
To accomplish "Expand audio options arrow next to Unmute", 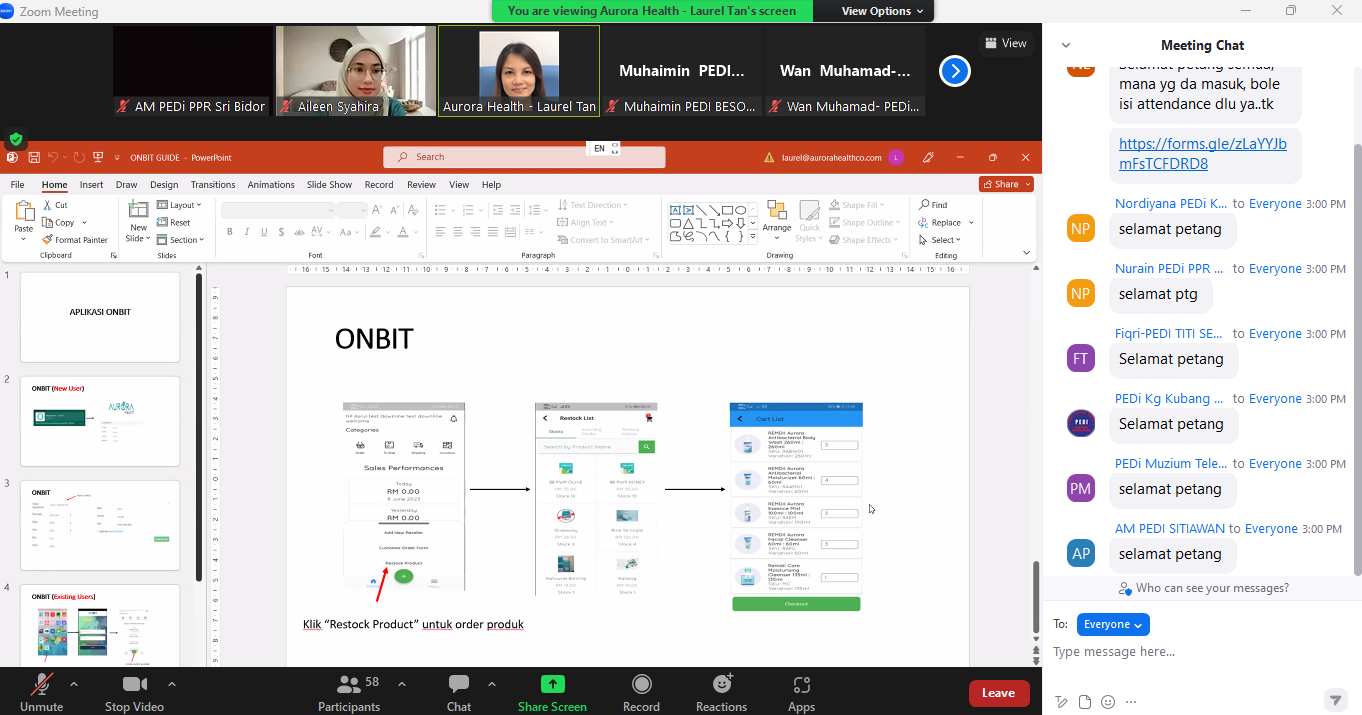I will click(74, 684).
